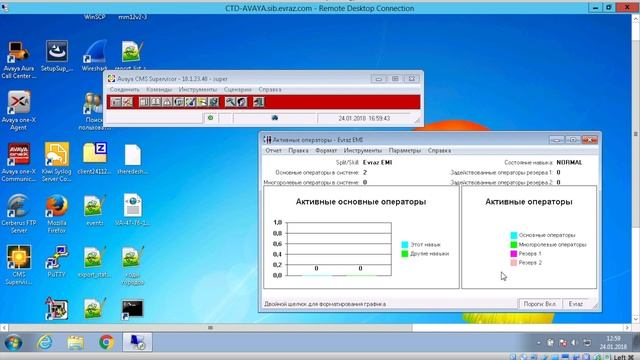The image size is (640, 360).
Task: Click the cyan Этот навык legend swatch
Action: [404, 244]
